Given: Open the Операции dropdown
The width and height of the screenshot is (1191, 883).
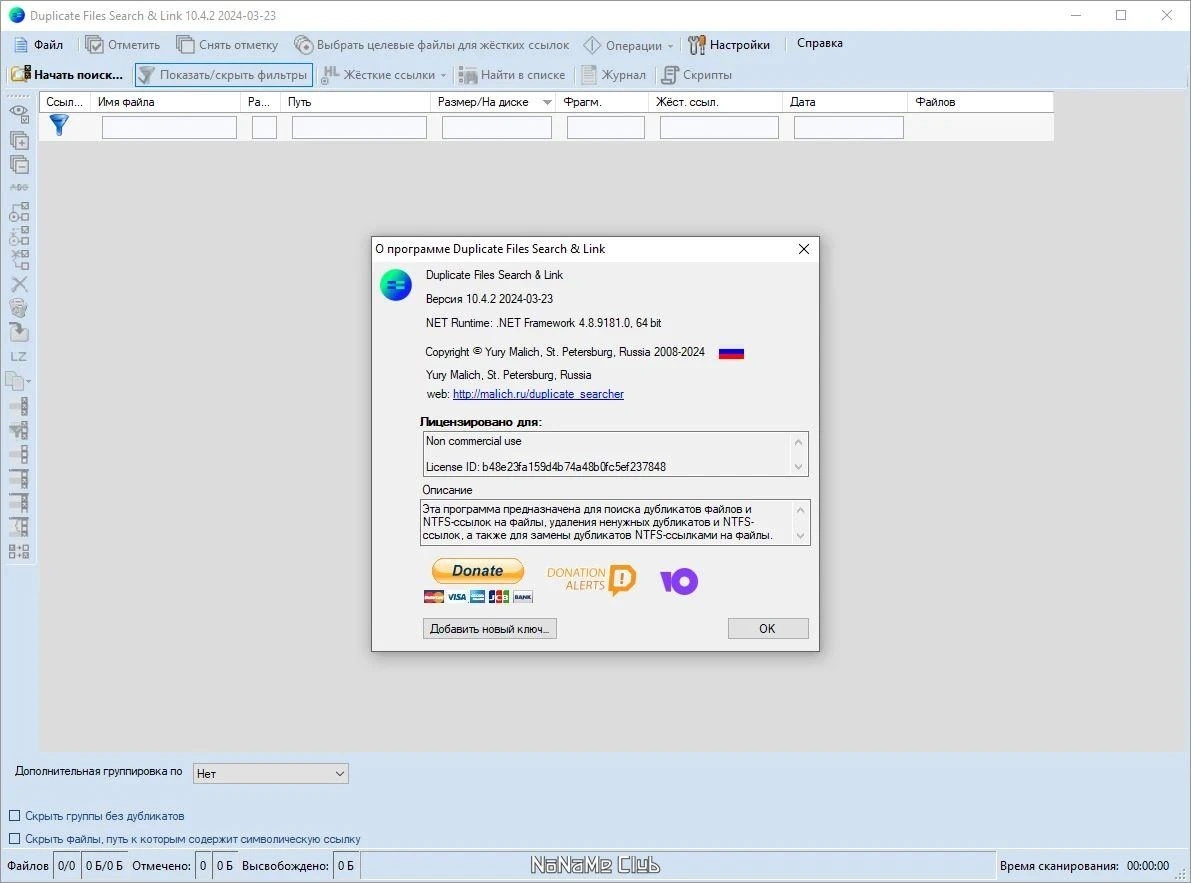Looking at the screenshot, I should point(628,45).
